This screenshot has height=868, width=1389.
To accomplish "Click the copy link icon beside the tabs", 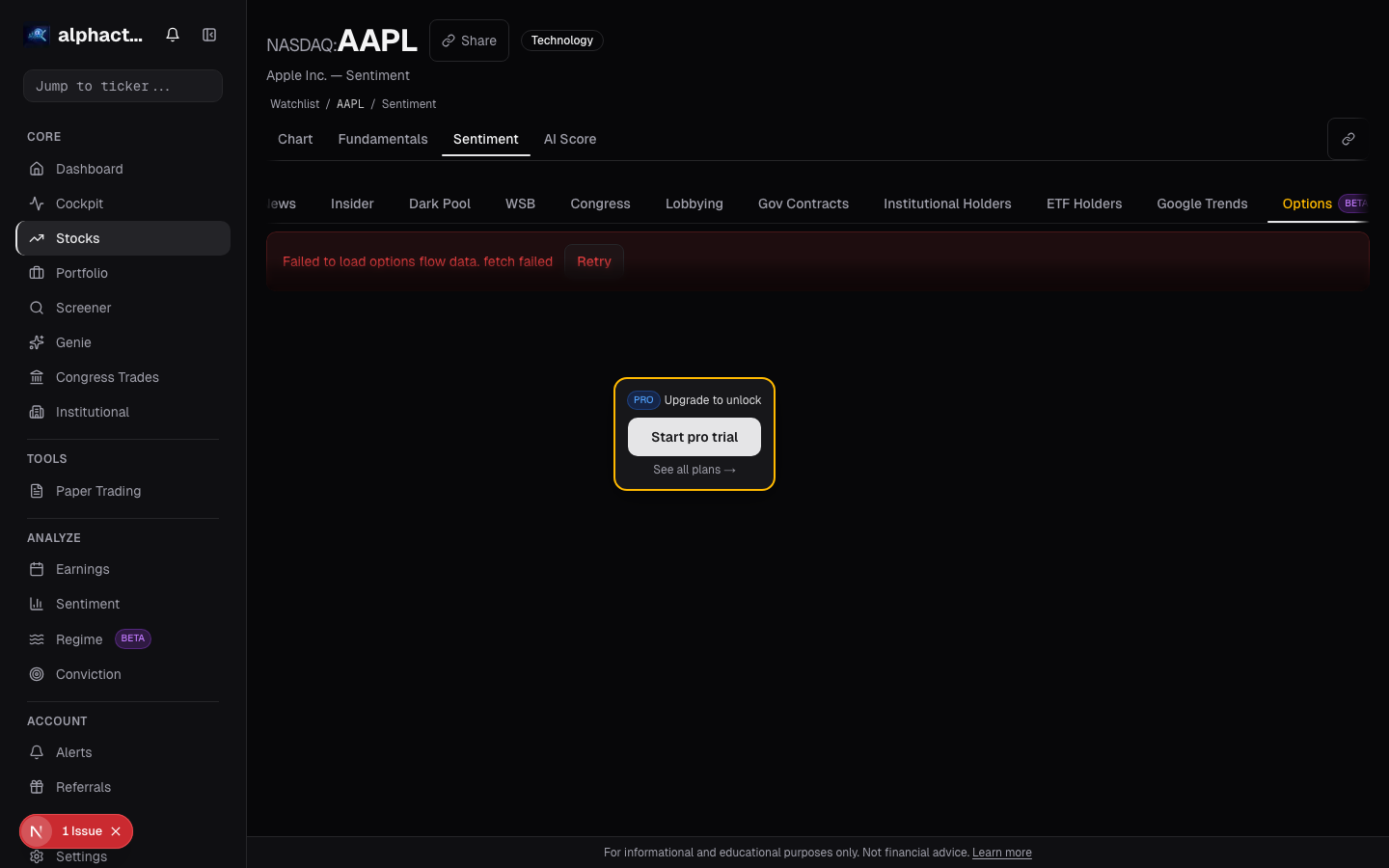I will (1348, 139).
